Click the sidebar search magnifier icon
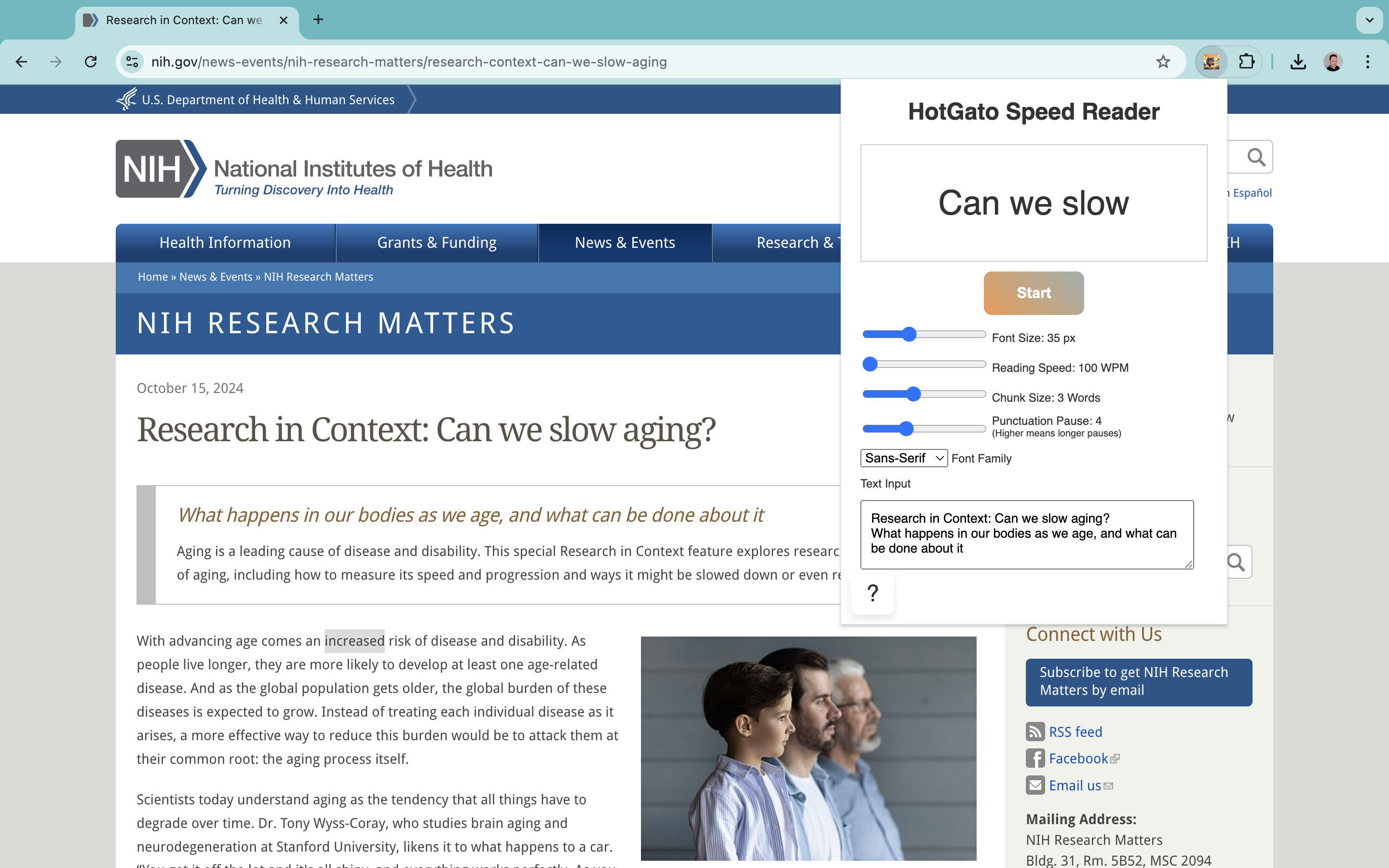 click(1236, 562)
